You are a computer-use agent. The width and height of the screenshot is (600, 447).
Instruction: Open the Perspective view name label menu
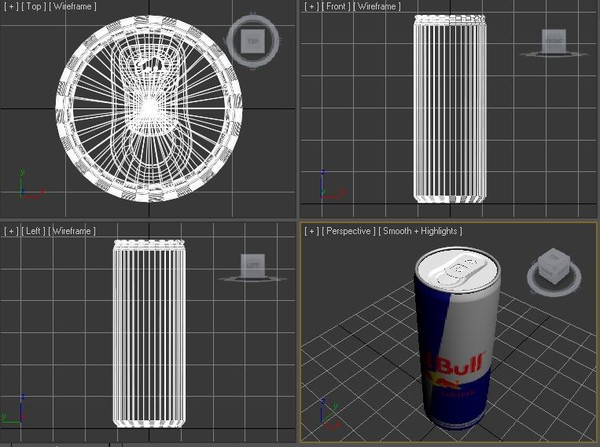[349, 231]
